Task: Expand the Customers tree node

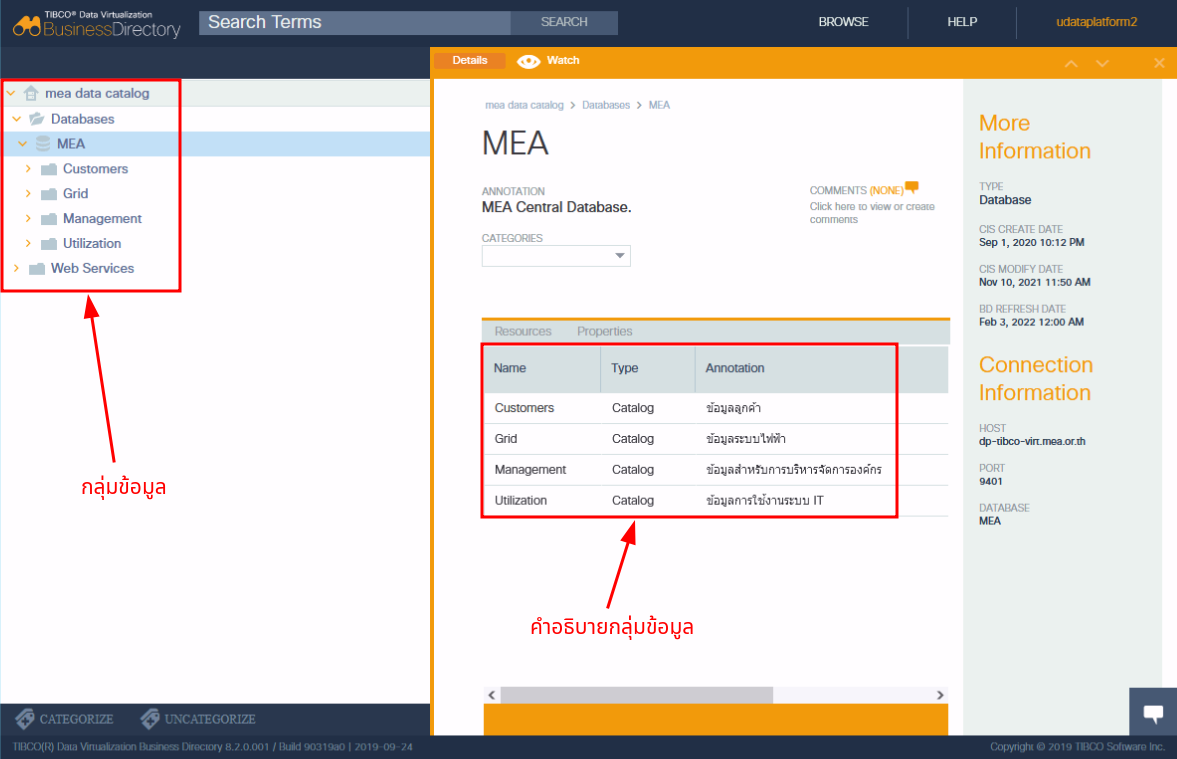Action: click(x=28, y=169)
